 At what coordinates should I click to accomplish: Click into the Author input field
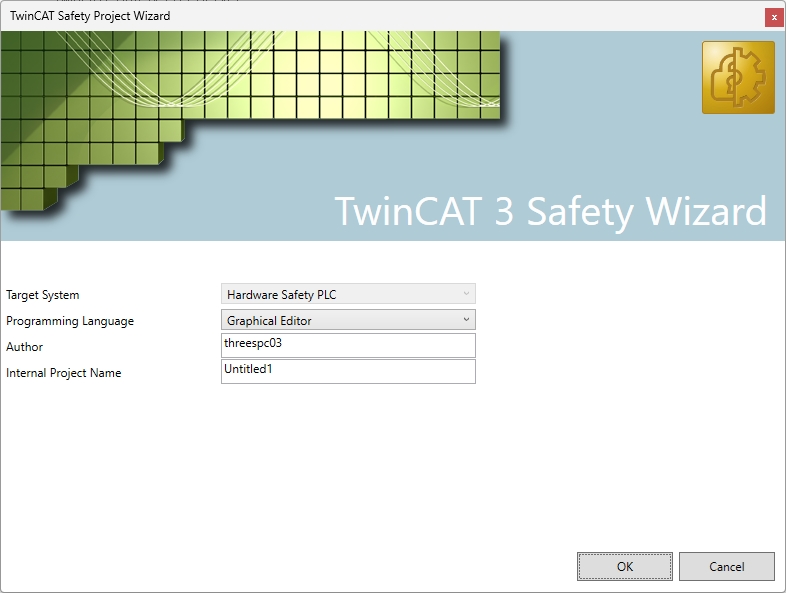[348, 346]
